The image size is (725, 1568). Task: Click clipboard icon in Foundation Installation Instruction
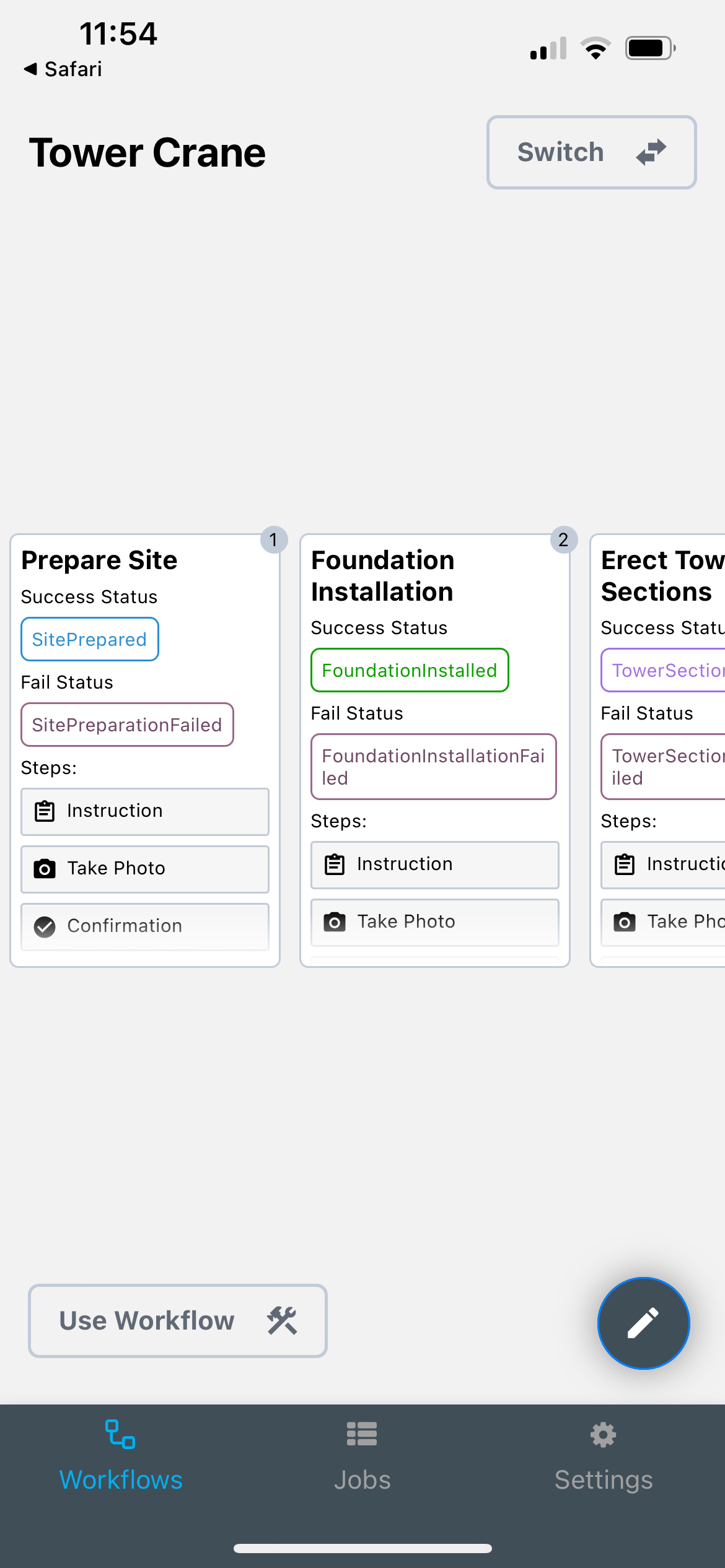pos(335,865)
